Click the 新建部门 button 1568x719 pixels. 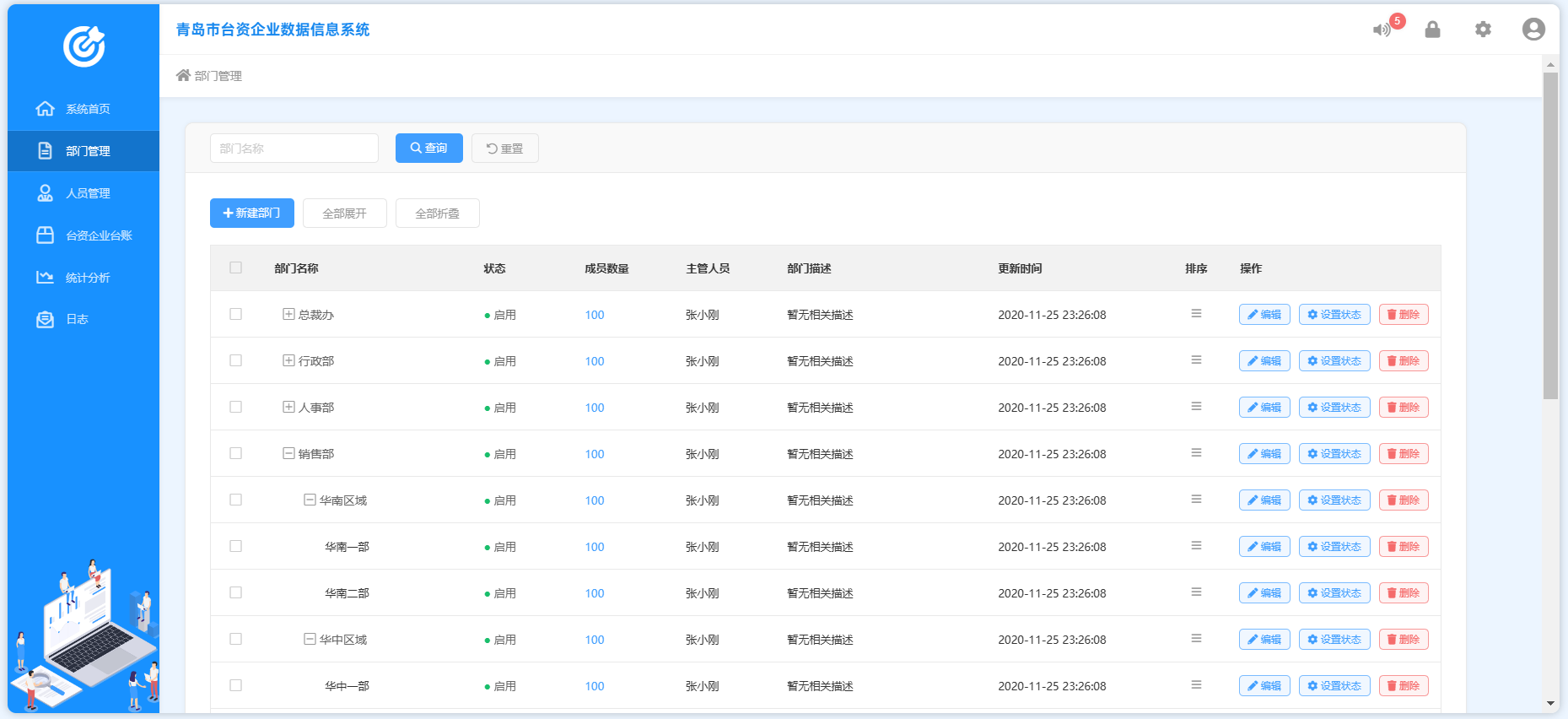coord(252,213)
